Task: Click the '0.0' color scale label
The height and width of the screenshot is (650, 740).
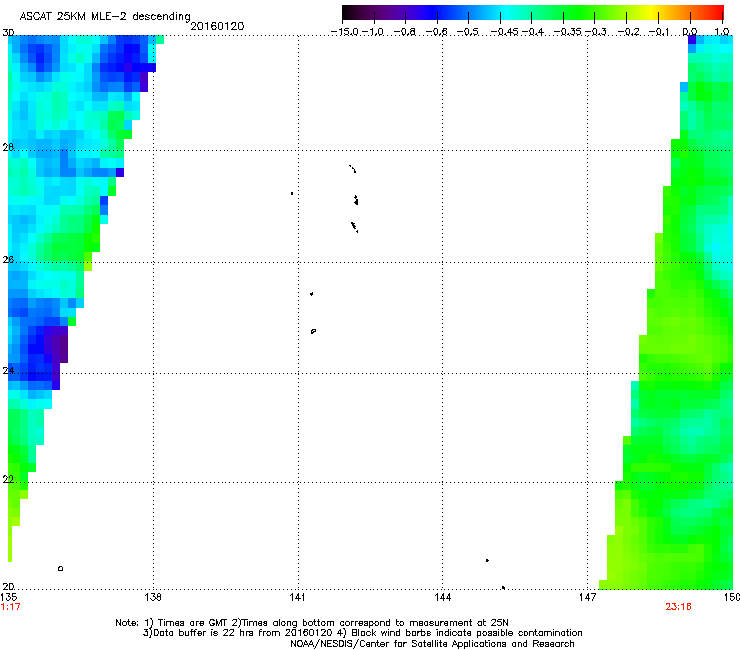Action: coord(690,32)
